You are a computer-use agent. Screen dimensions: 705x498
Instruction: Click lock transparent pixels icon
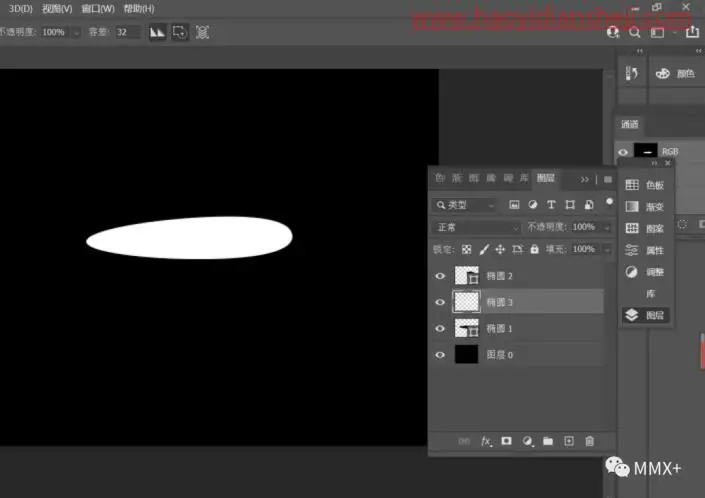click(467, 249)
